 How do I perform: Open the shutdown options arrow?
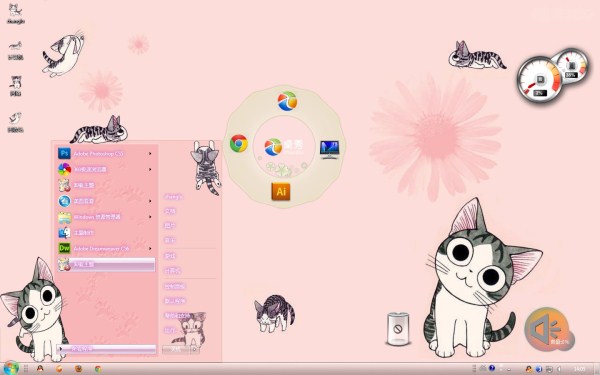(x=195, y=349)
